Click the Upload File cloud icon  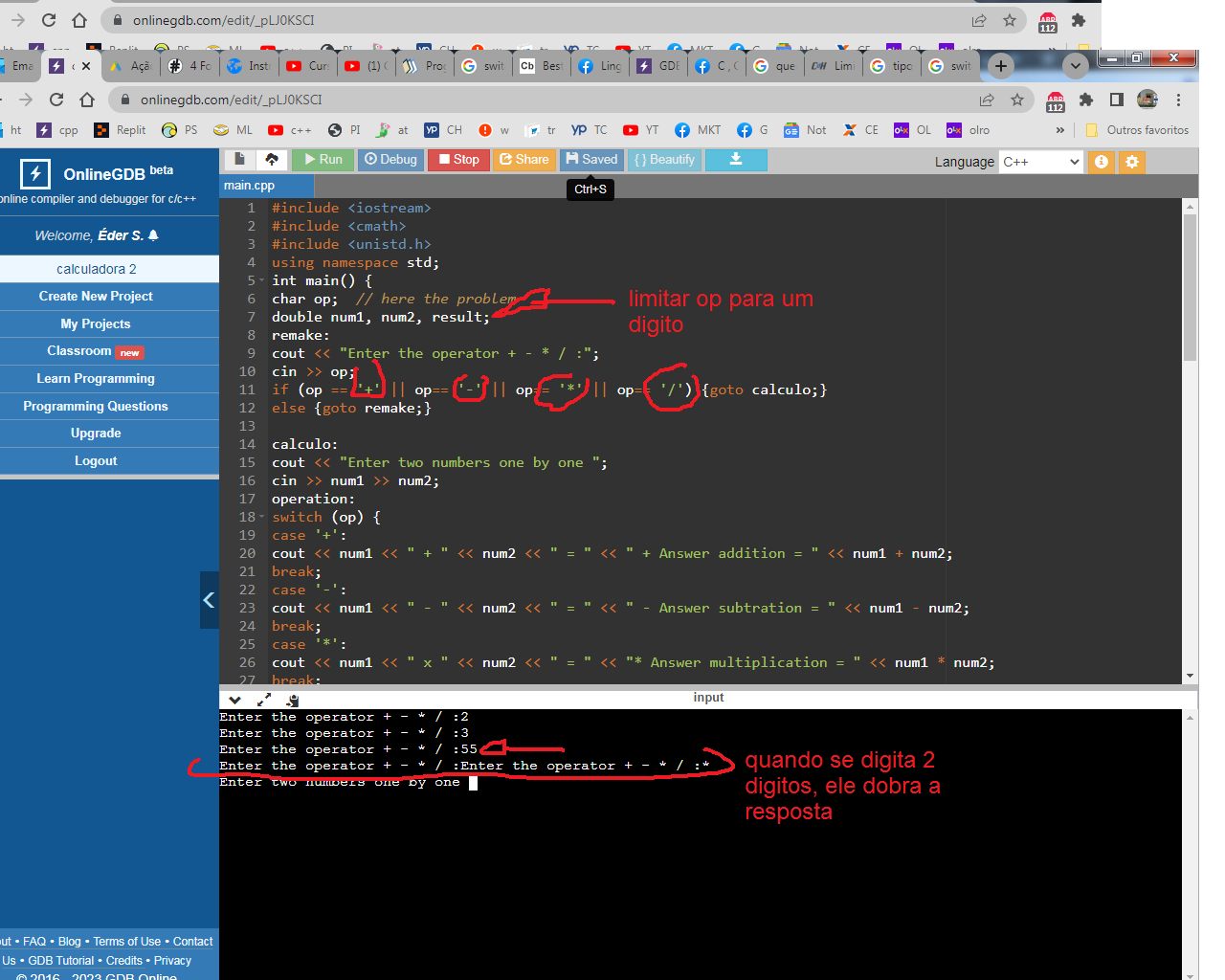(272, 160)
